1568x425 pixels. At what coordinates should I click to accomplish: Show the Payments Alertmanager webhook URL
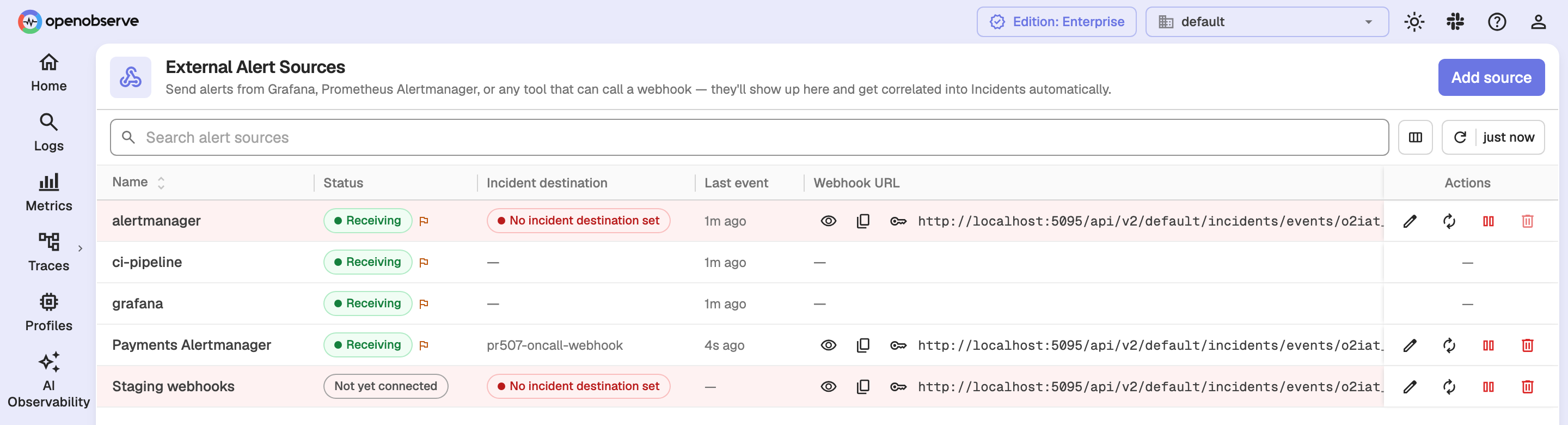point(829,345)
